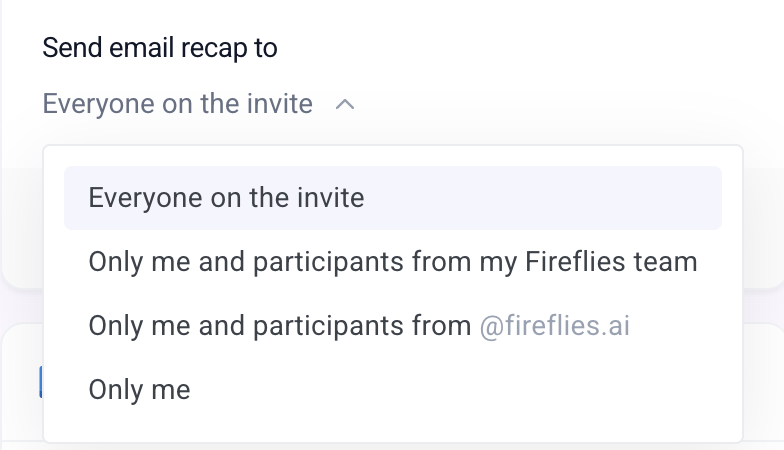784x450 pixels.
Task: Click the blue element left of the dropdown panel
Action: [40, 382]
